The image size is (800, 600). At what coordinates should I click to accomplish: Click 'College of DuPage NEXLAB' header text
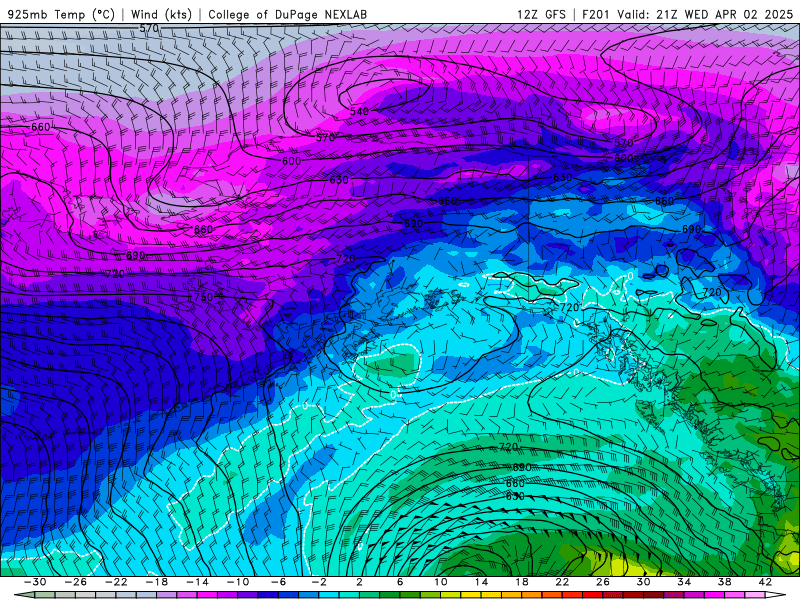[x=287, y=14]
